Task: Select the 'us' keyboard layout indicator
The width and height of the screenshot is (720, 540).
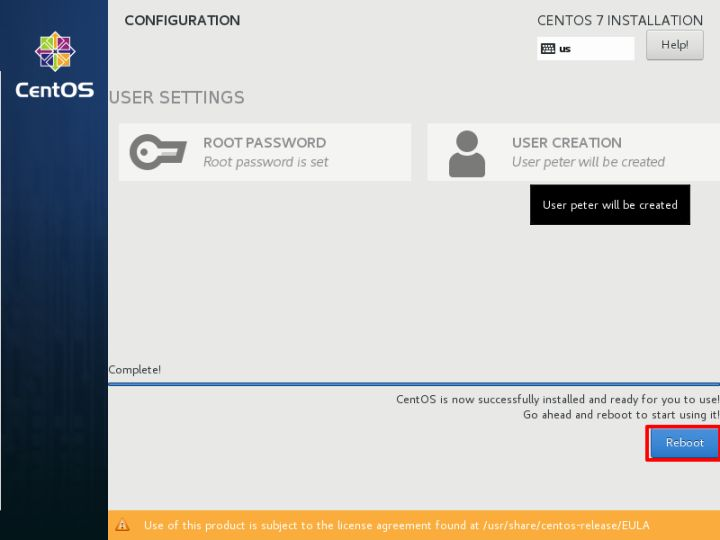Action: click(565, 48)
